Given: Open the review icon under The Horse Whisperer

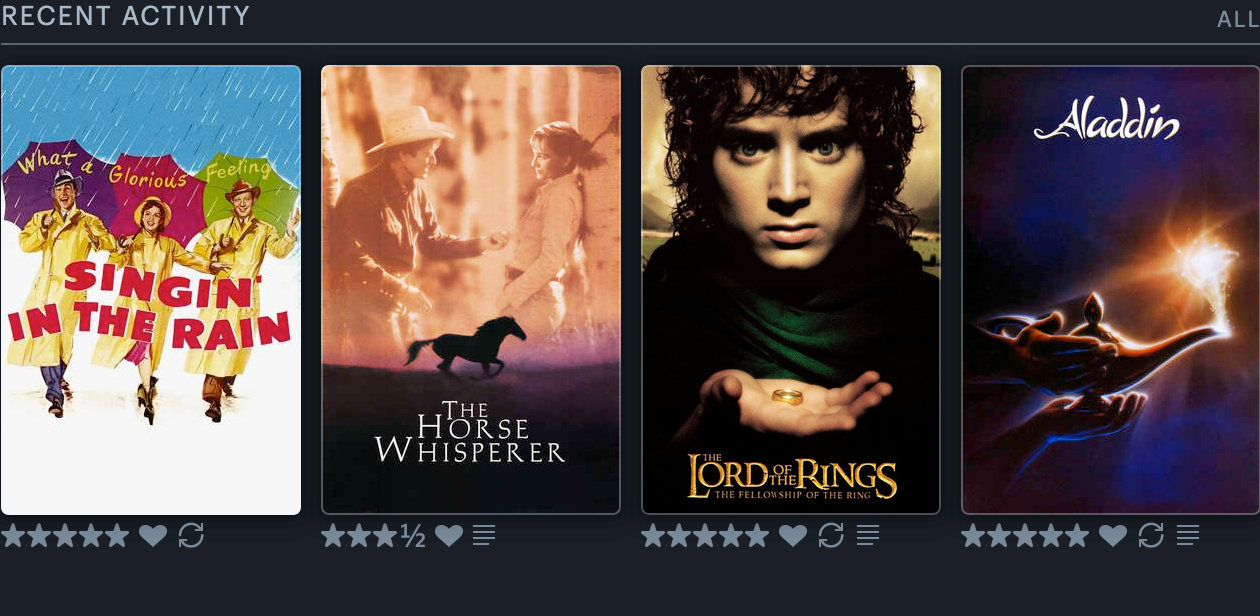Looking at the screenshot, I should pos(484,536).
